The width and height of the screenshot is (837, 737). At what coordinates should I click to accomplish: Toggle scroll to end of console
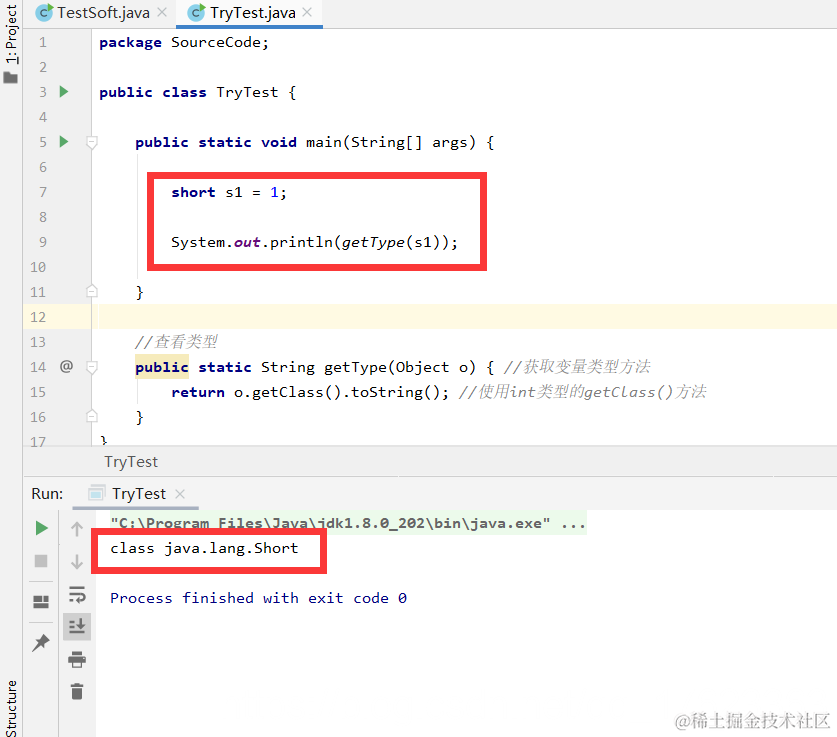pos(77,626)
